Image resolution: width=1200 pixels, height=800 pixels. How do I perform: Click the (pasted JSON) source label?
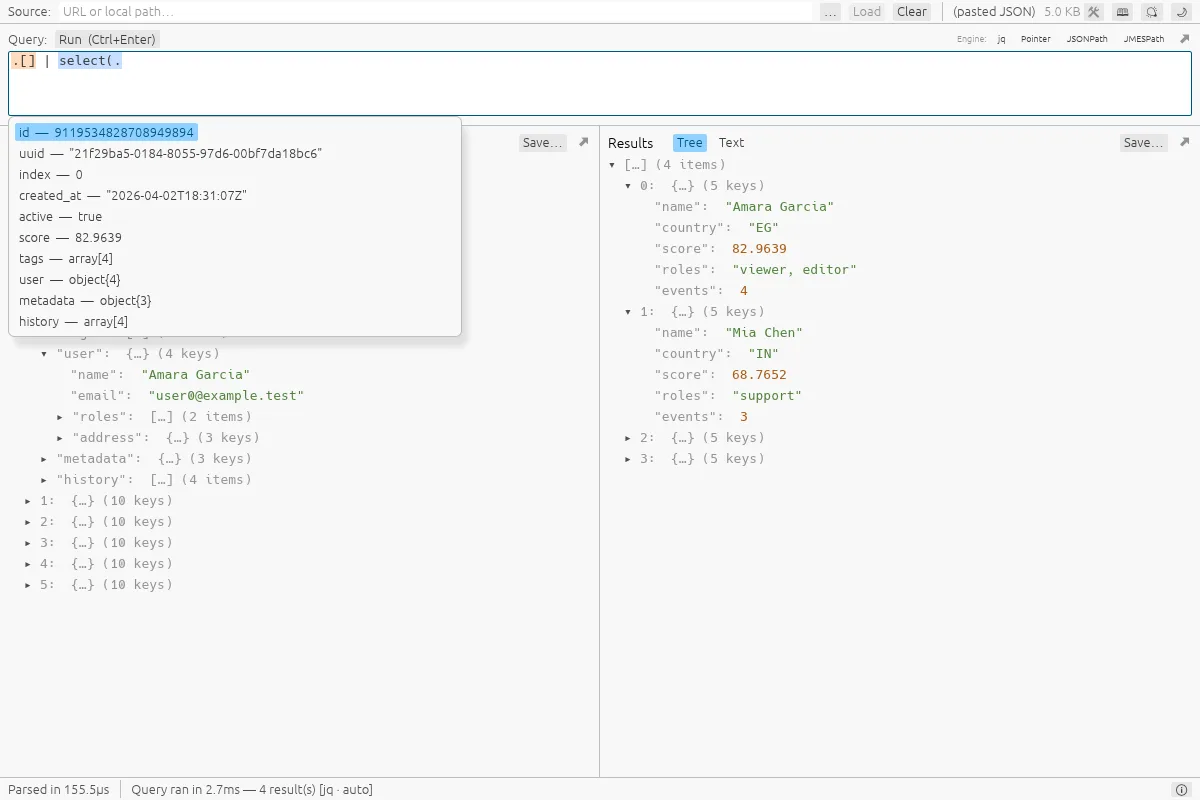(x=994, y=12)
